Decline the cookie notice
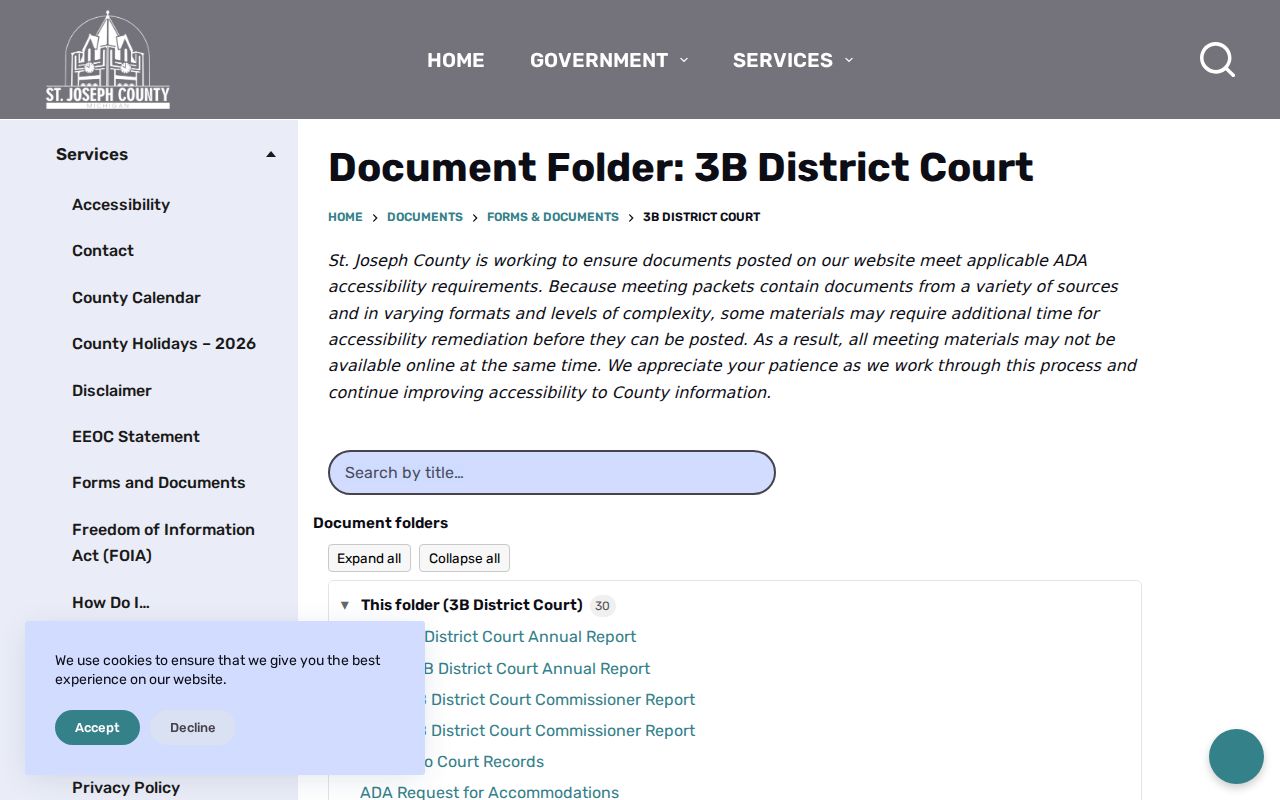The height and width of the screenshot is (800, 1280). coord(193,728)
